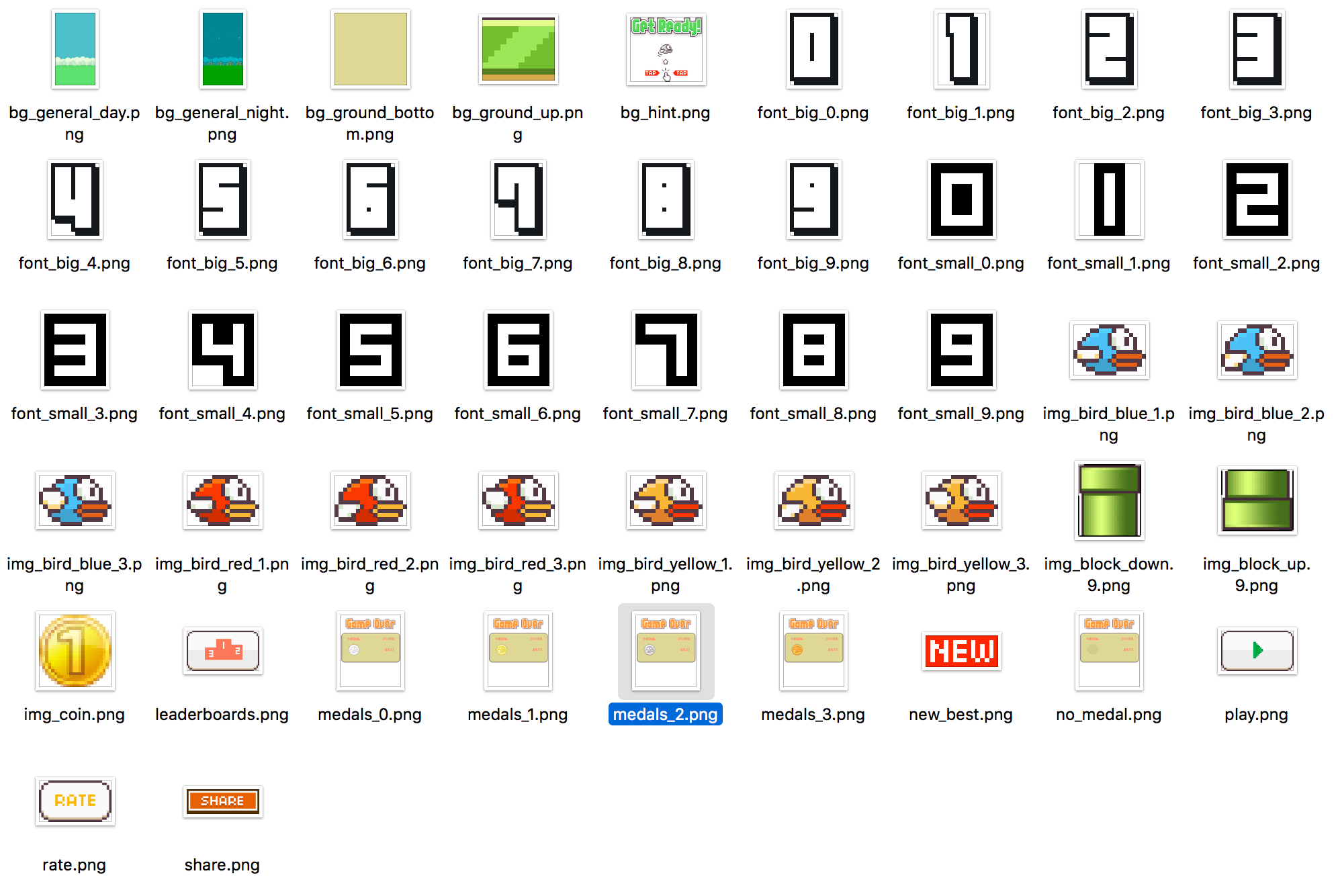This screenshot has width=1338, height=896.
Task: Select the font_small_0.png icon
Action: [961, 199]
